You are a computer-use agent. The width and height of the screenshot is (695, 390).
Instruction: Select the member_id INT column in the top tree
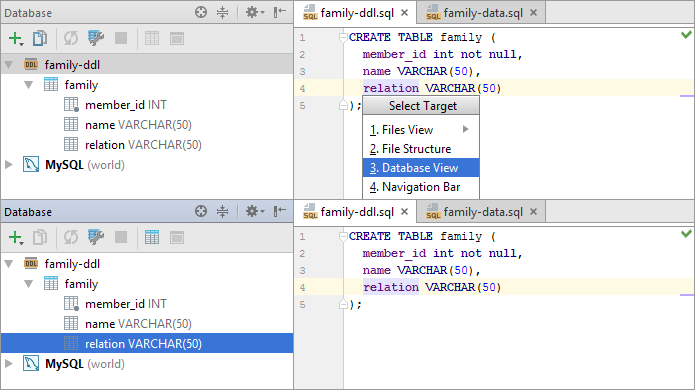(125, 105)
